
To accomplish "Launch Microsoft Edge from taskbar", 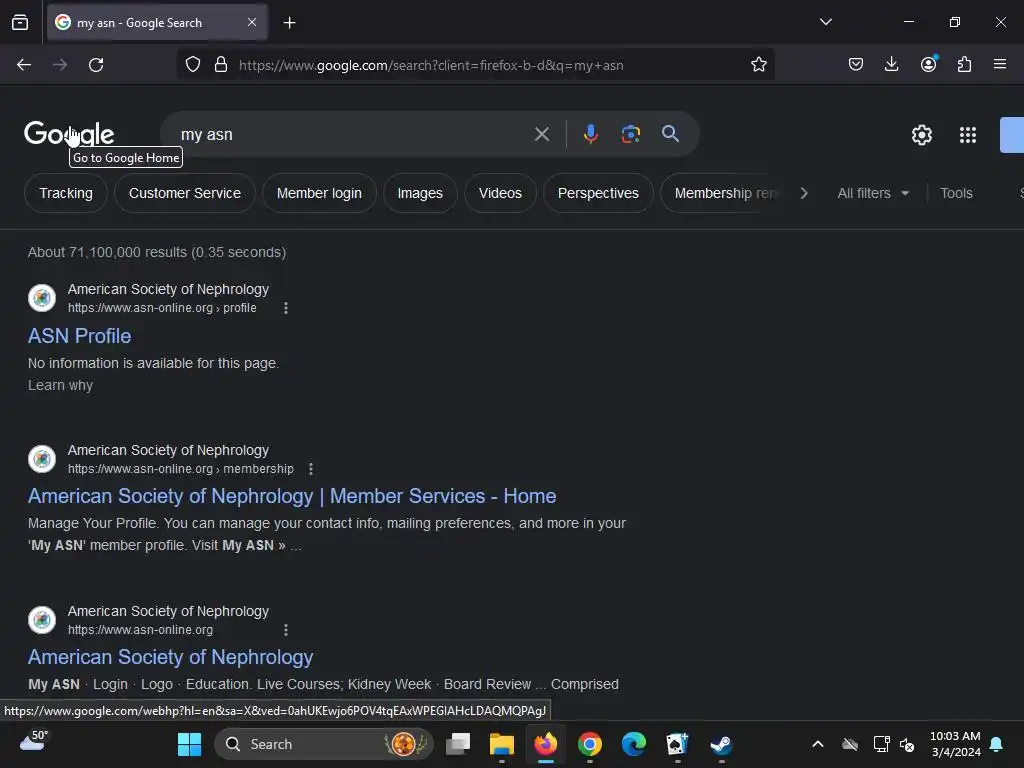I will coord(633,744).
